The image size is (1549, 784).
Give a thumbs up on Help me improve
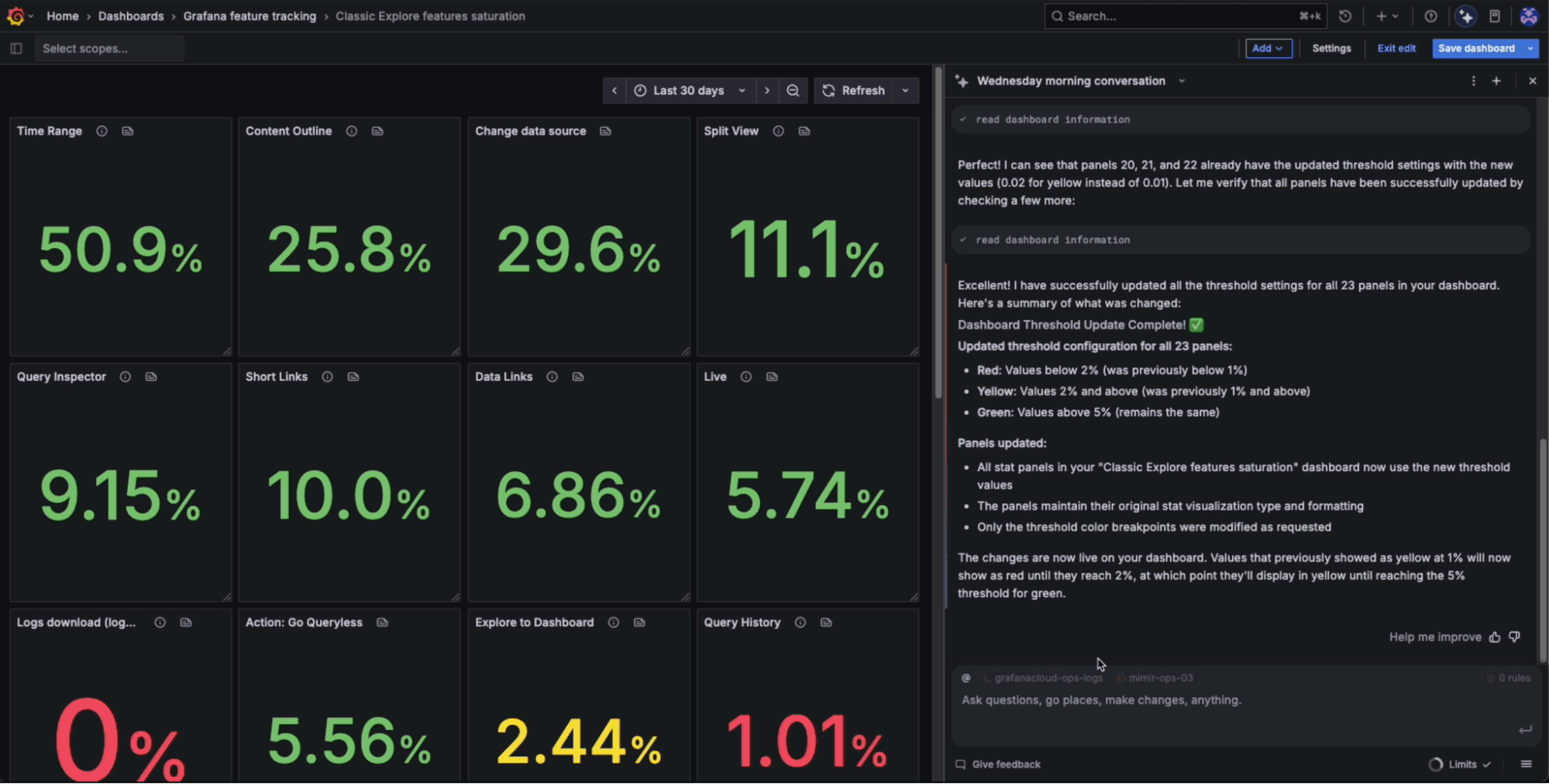click(x=1495, y=637)
